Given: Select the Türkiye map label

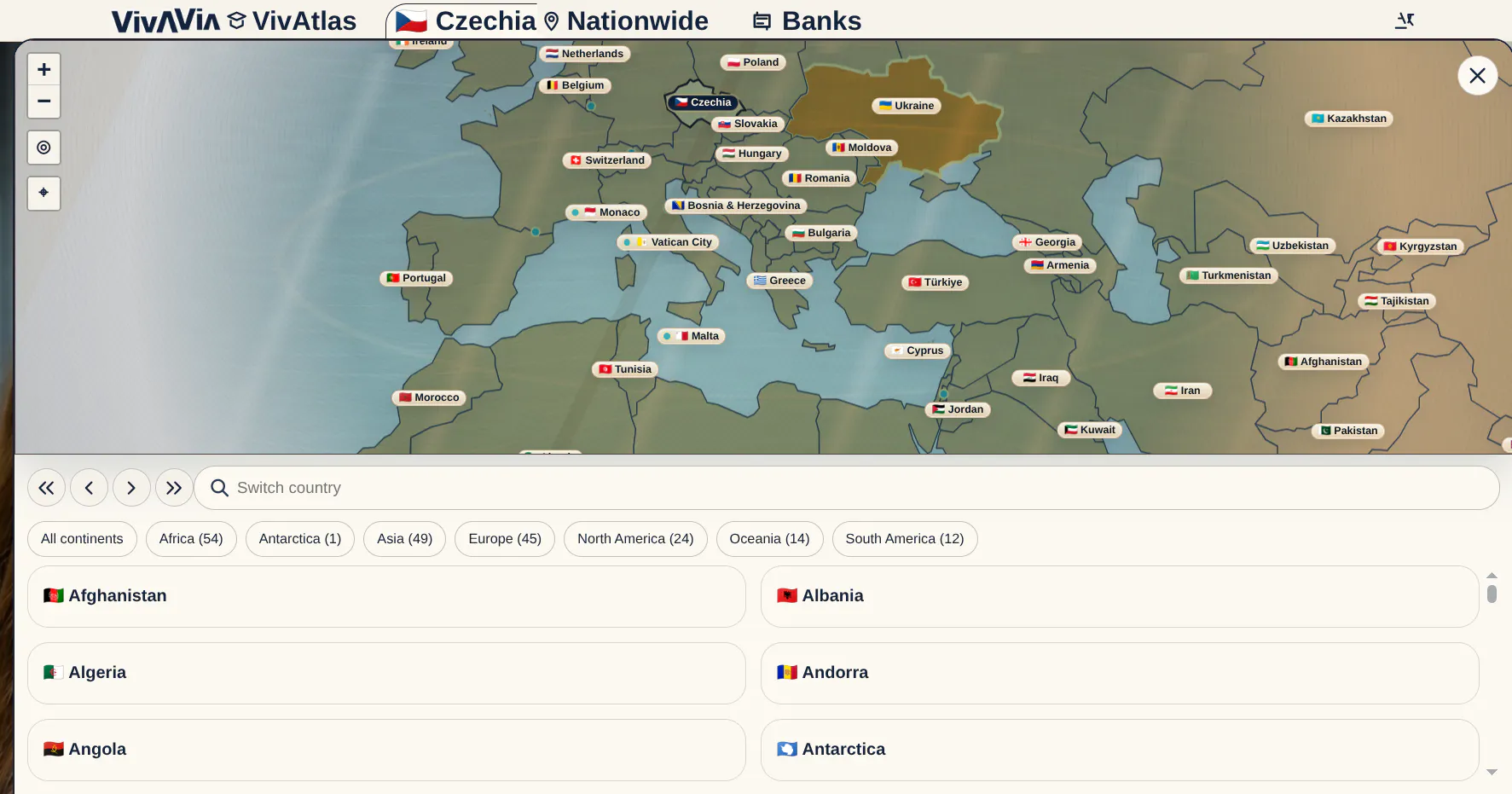Looking at the screenshot, I should point(936,282).
